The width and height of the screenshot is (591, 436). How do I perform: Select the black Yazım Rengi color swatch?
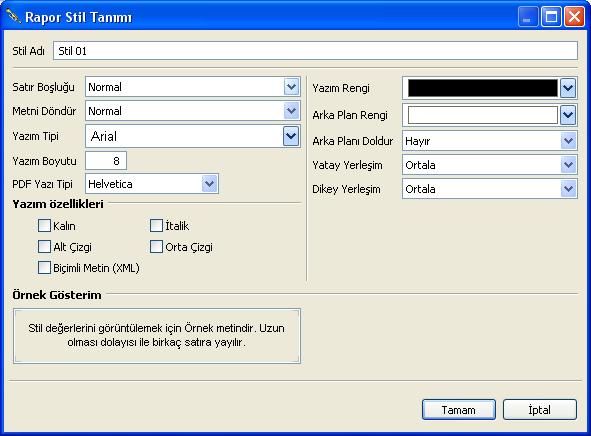coord(483,88)
